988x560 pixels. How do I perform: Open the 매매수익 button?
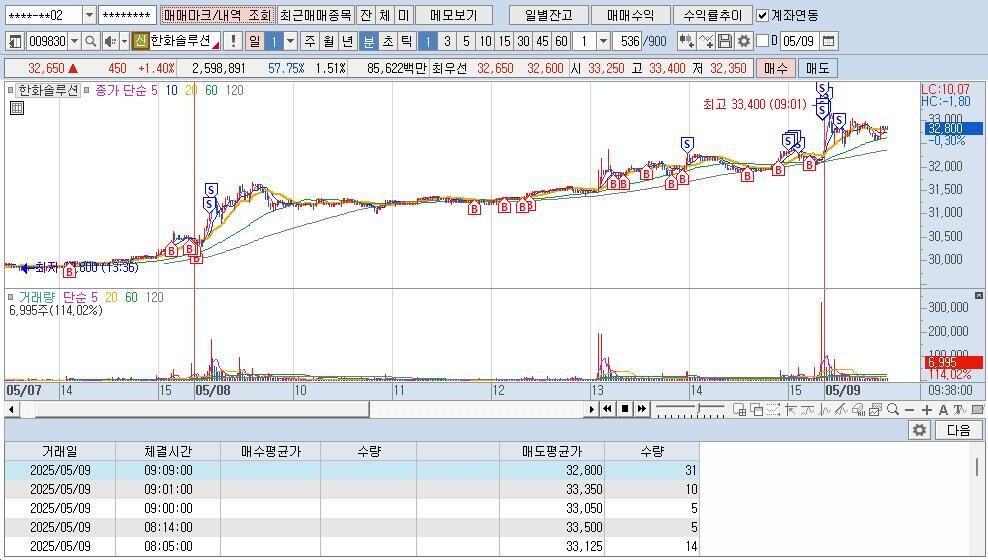(x=631, y=15)
